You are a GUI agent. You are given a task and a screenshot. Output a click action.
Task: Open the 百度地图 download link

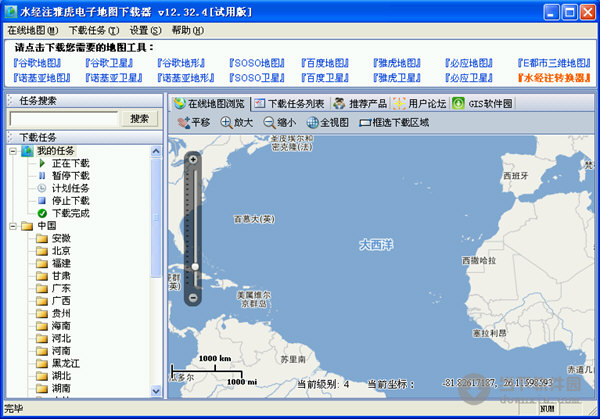pos(325,63)
